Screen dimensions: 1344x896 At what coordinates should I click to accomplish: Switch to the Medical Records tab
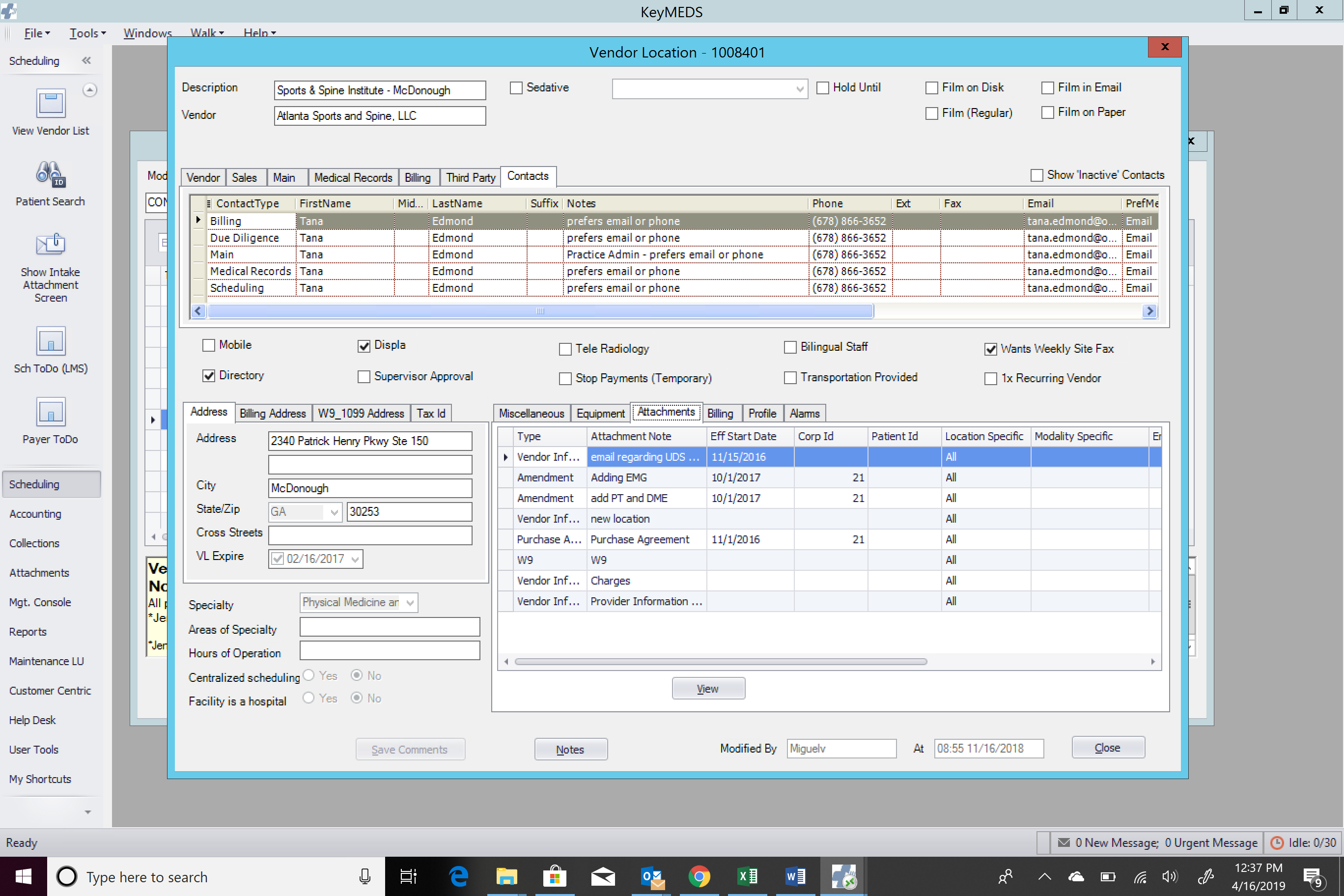(354, 176)
